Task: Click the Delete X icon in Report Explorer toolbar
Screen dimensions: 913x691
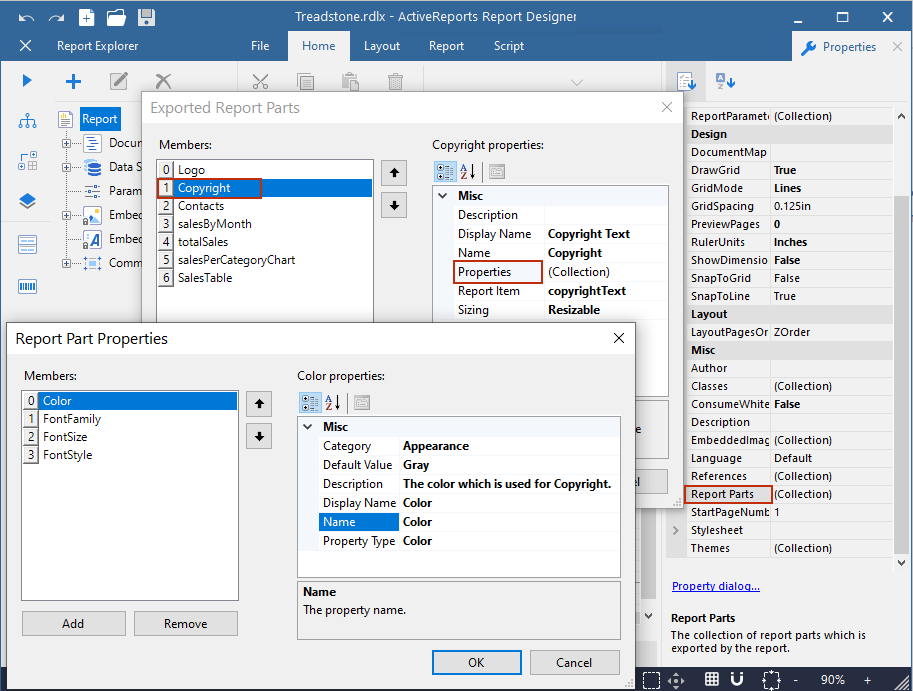Action: tap(164, 81)
